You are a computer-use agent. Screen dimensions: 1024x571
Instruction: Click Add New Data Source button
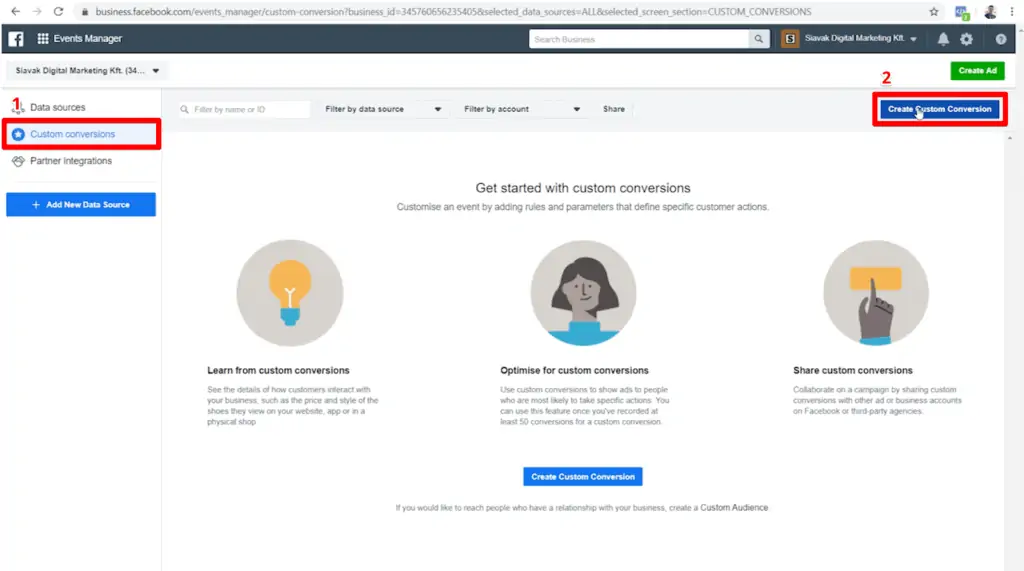coord(81,205)
